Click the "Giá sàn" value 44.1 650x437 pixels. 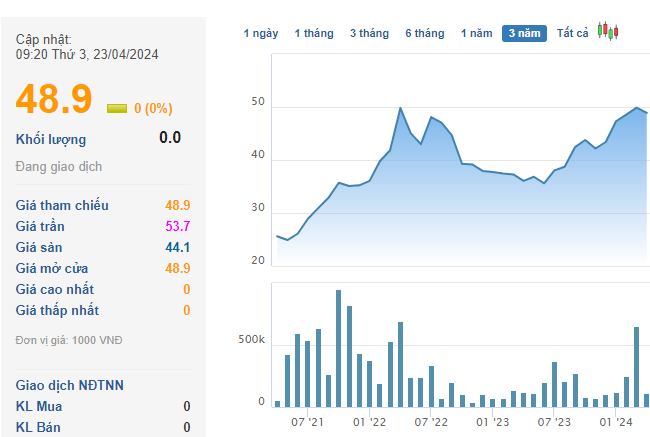[177, 247]
